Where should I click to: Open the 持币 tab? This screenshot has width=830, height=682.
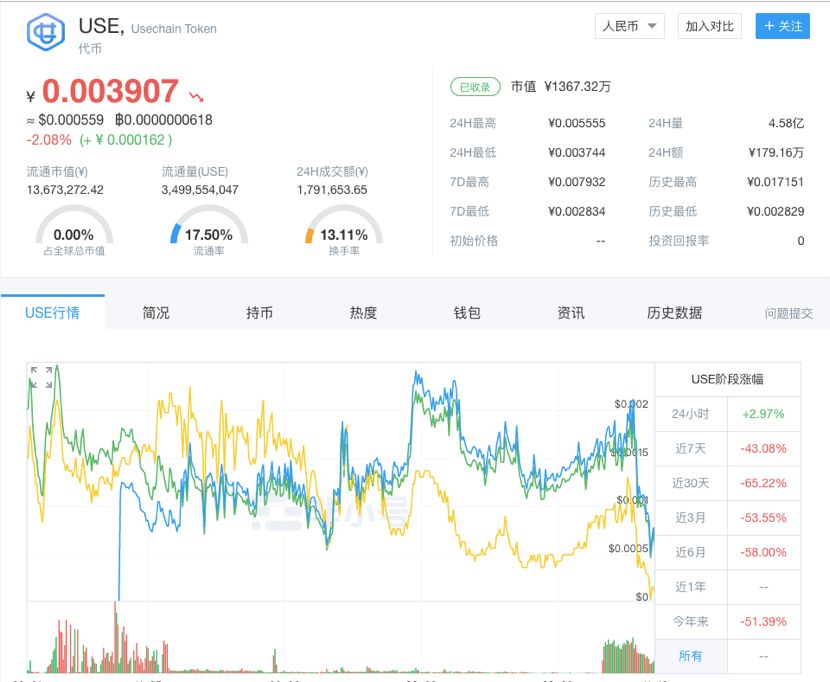click(x=259, y=312)
